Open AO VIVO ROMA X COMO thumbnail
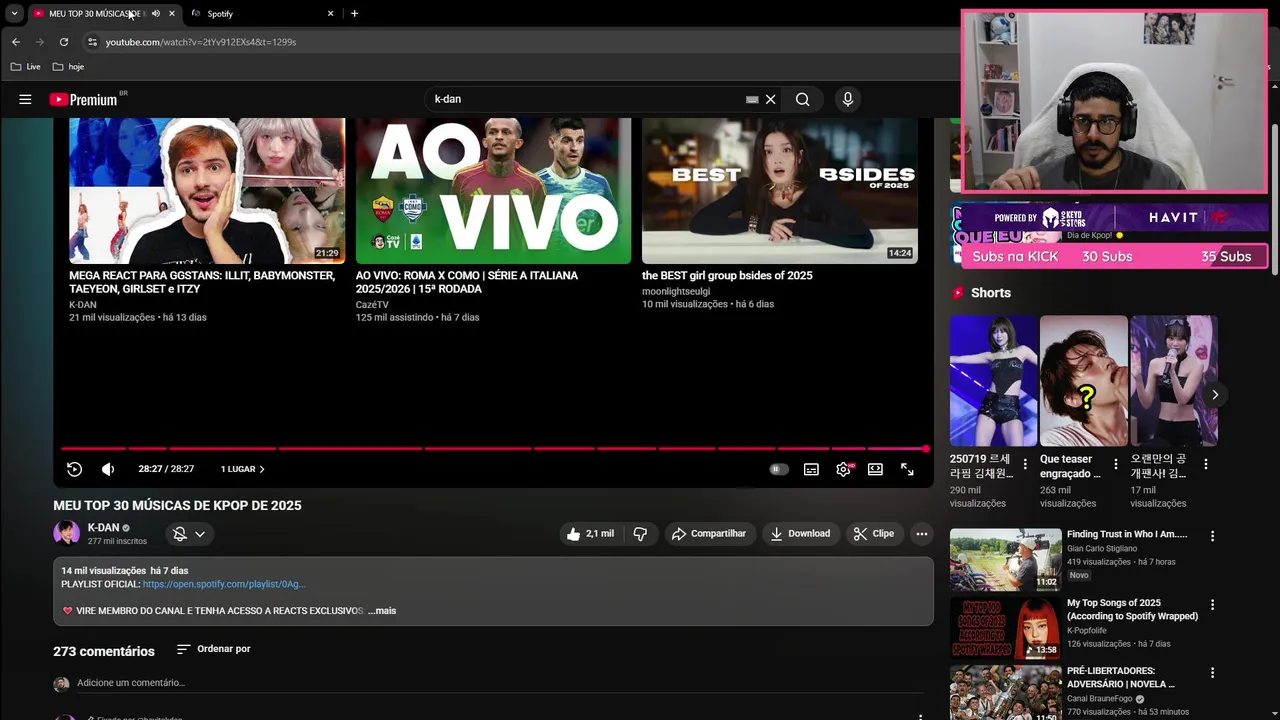The image size is (1280, 720). coord(493,191)
